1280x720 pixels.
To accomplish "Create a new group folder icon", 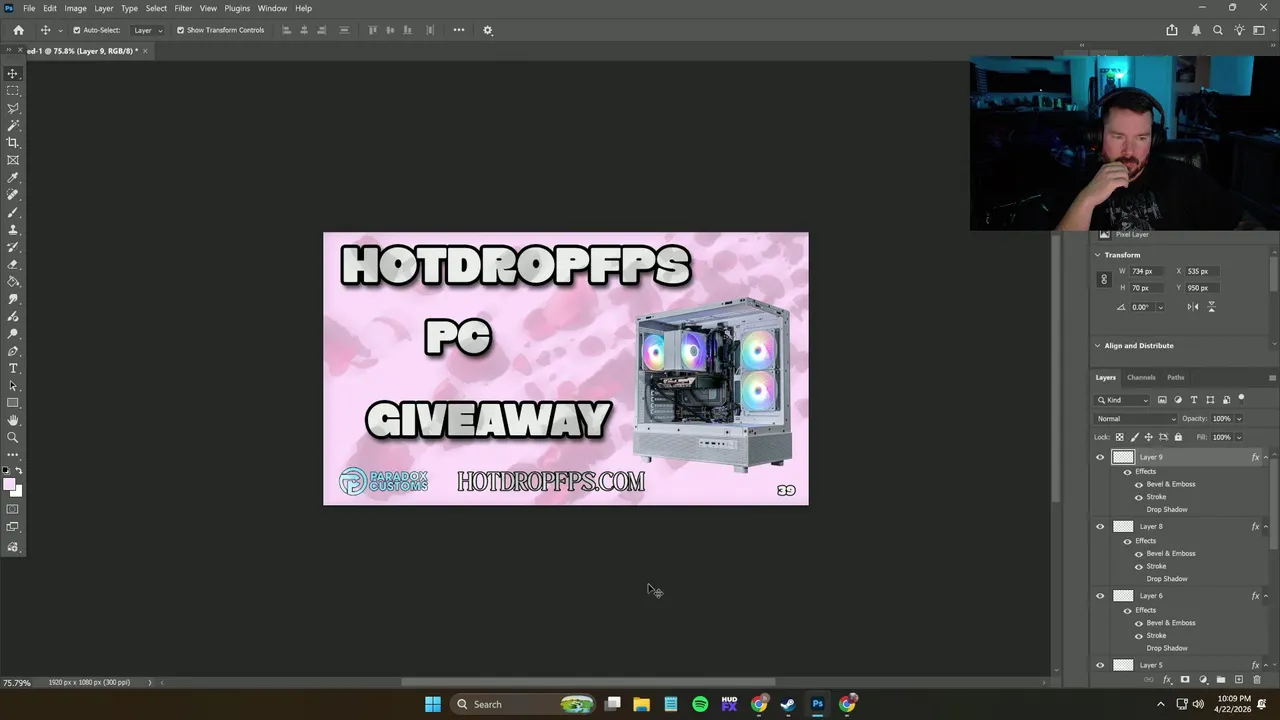I will pyautogui.click(x=1221, y=680).
